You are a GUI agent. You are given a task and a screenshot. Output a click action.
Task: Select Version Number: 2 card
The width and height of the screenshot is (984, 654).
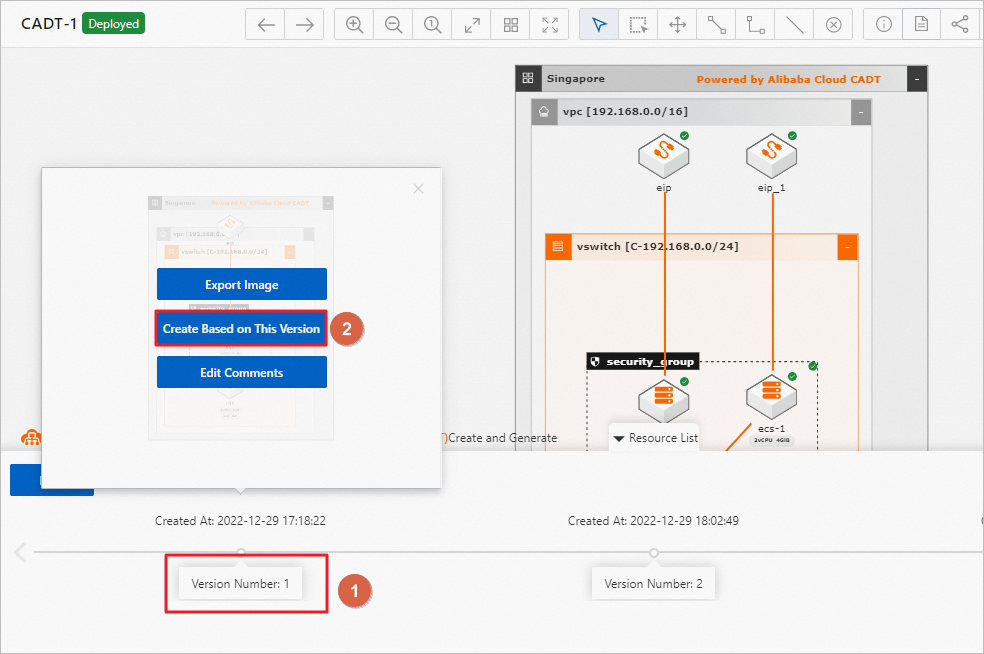653,584
